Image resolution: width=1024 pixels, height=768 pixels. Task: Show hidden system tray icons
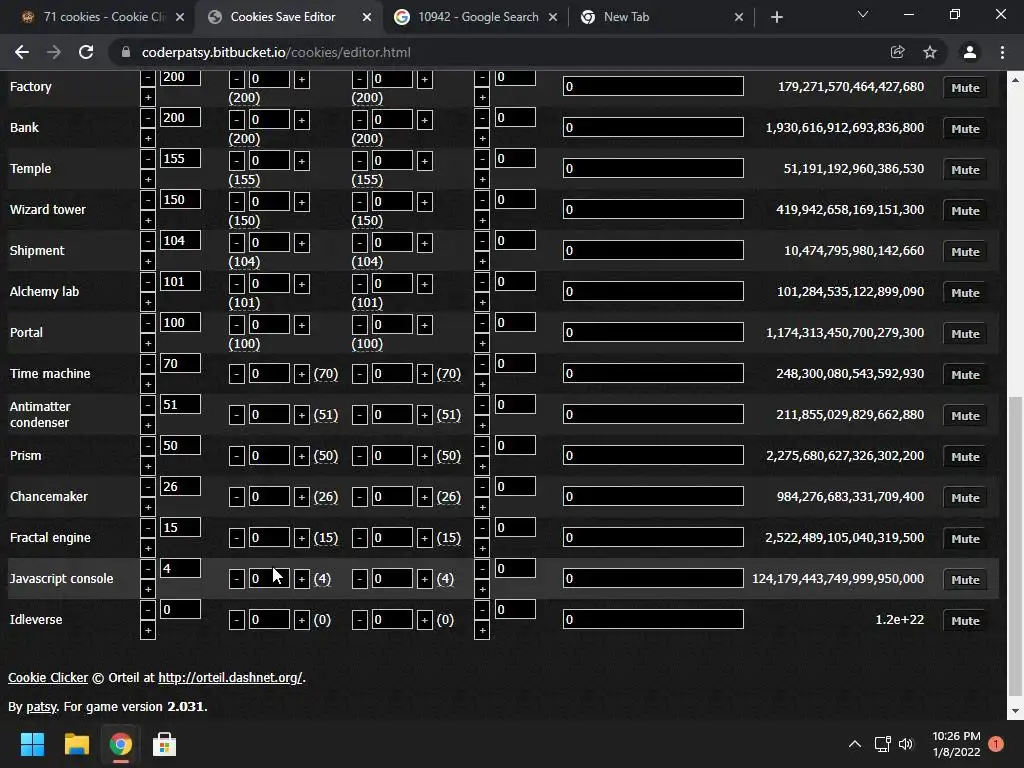(854, 744)
